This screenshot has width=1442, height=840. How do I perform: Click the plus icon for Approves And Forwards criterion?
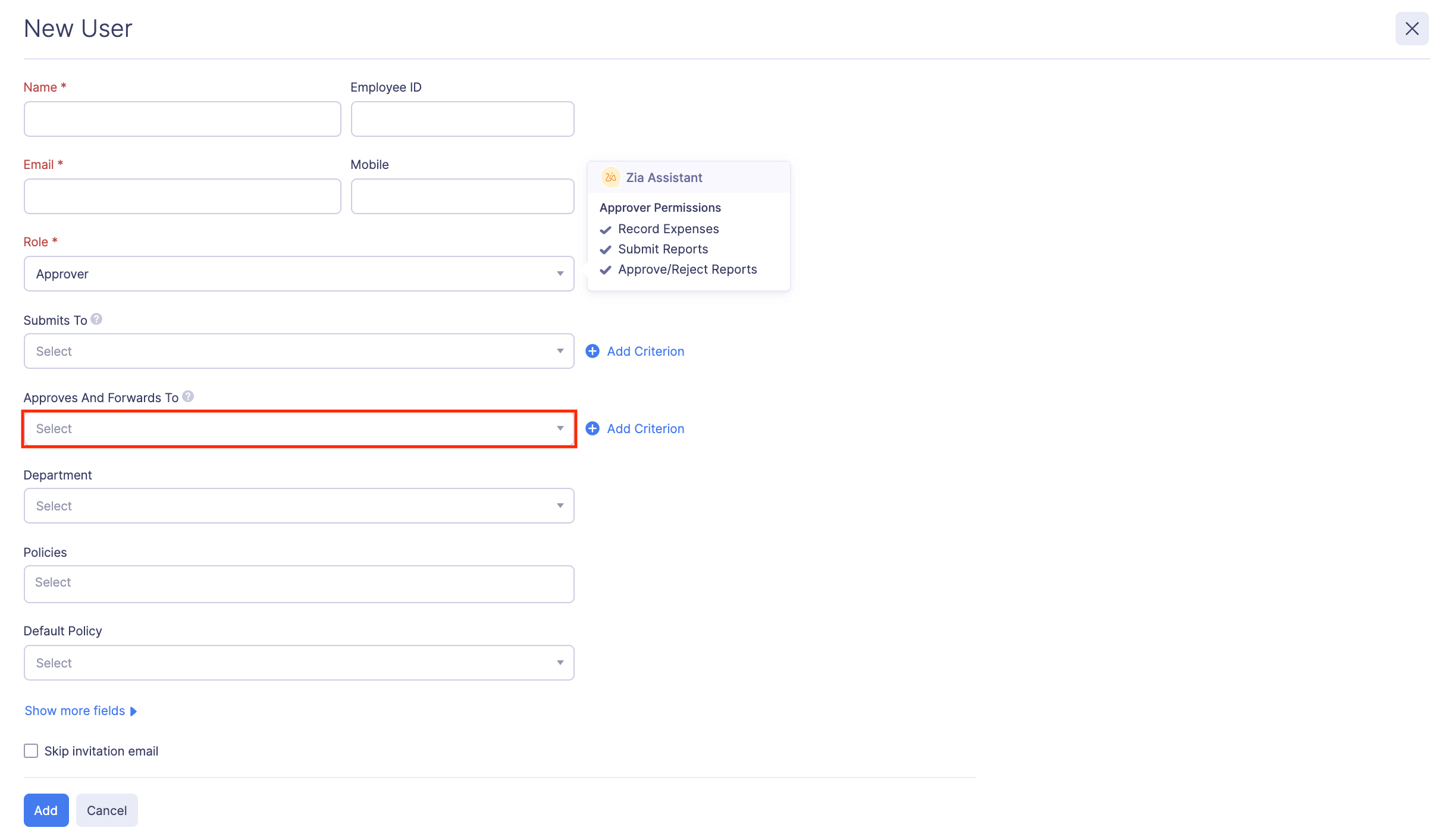tap(593, 428)
